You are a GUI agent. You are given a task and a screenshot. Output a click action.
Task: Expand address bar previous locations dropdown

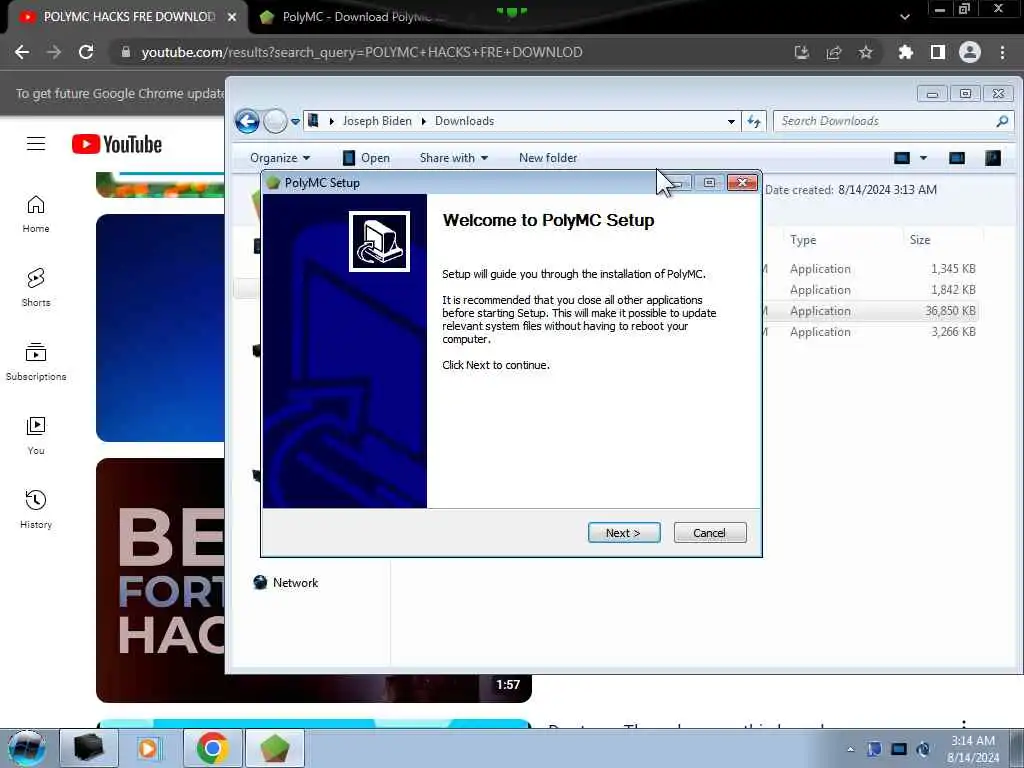[731, 121]
